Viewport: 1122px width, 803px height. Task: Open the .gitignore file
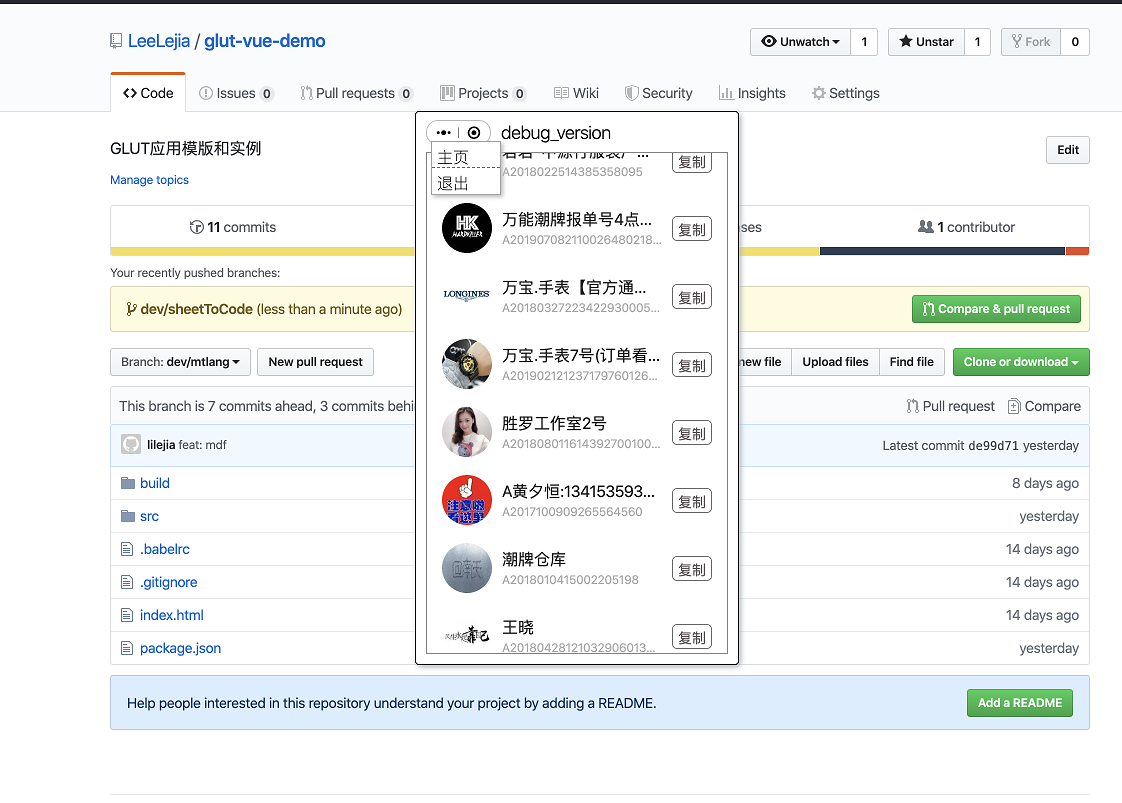168,582
